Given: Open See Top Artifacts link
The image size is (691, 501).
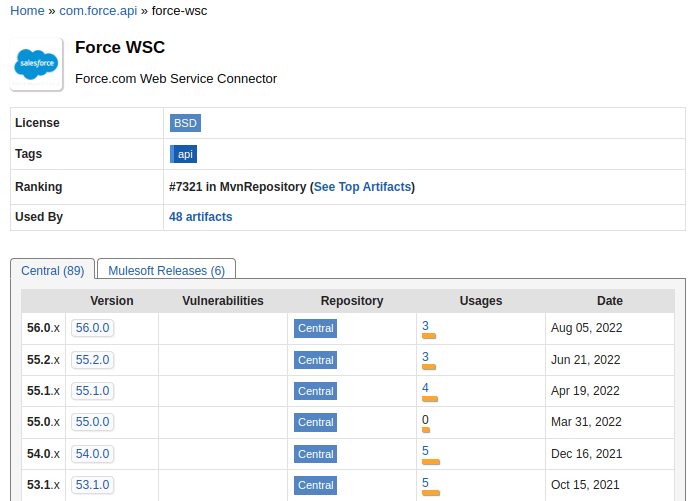Looking at the screenshot, I should [x=362, y=187].
